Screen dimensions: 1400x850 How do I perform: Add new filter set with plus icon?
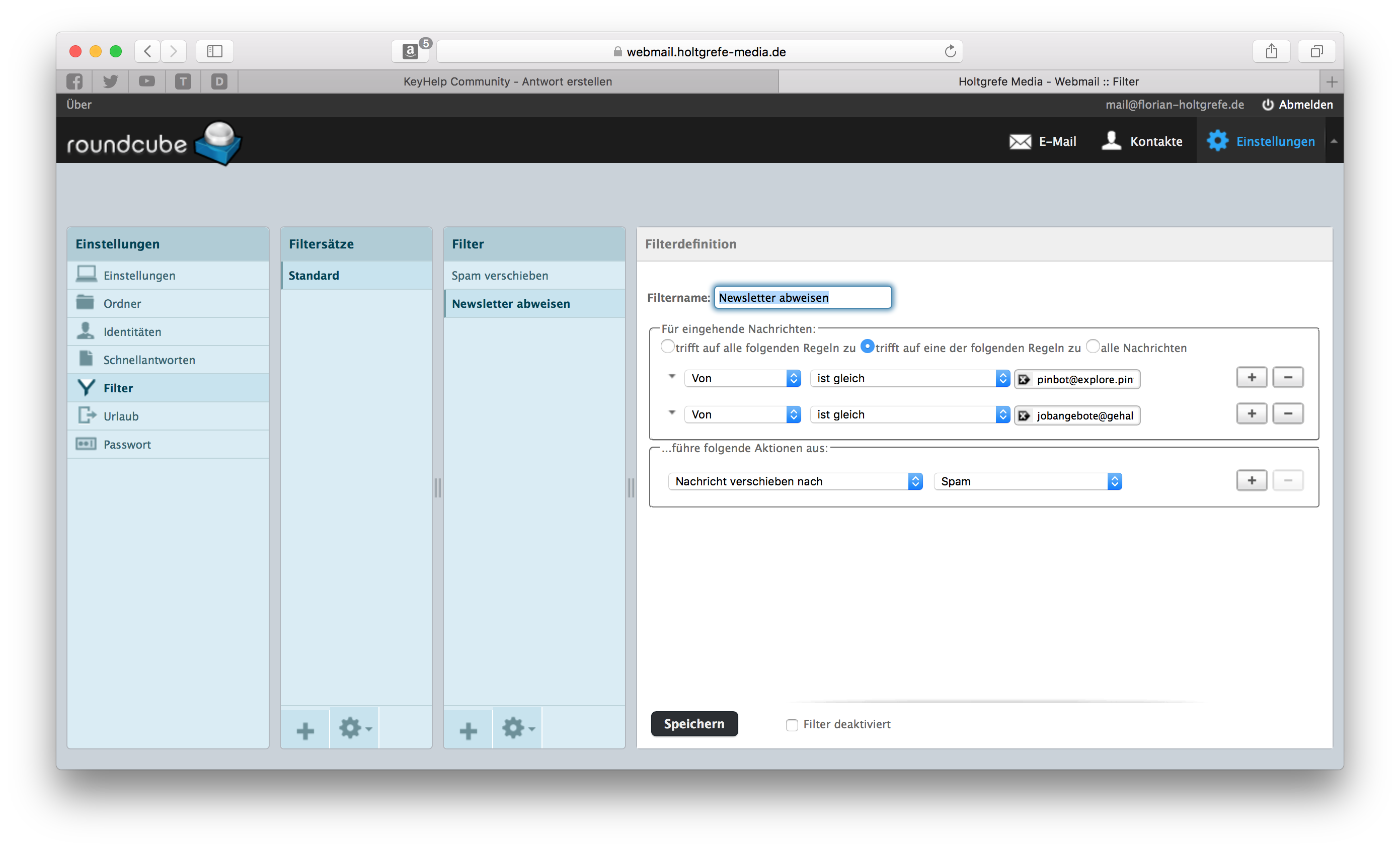pyautogui.click(x=305, y=730)
